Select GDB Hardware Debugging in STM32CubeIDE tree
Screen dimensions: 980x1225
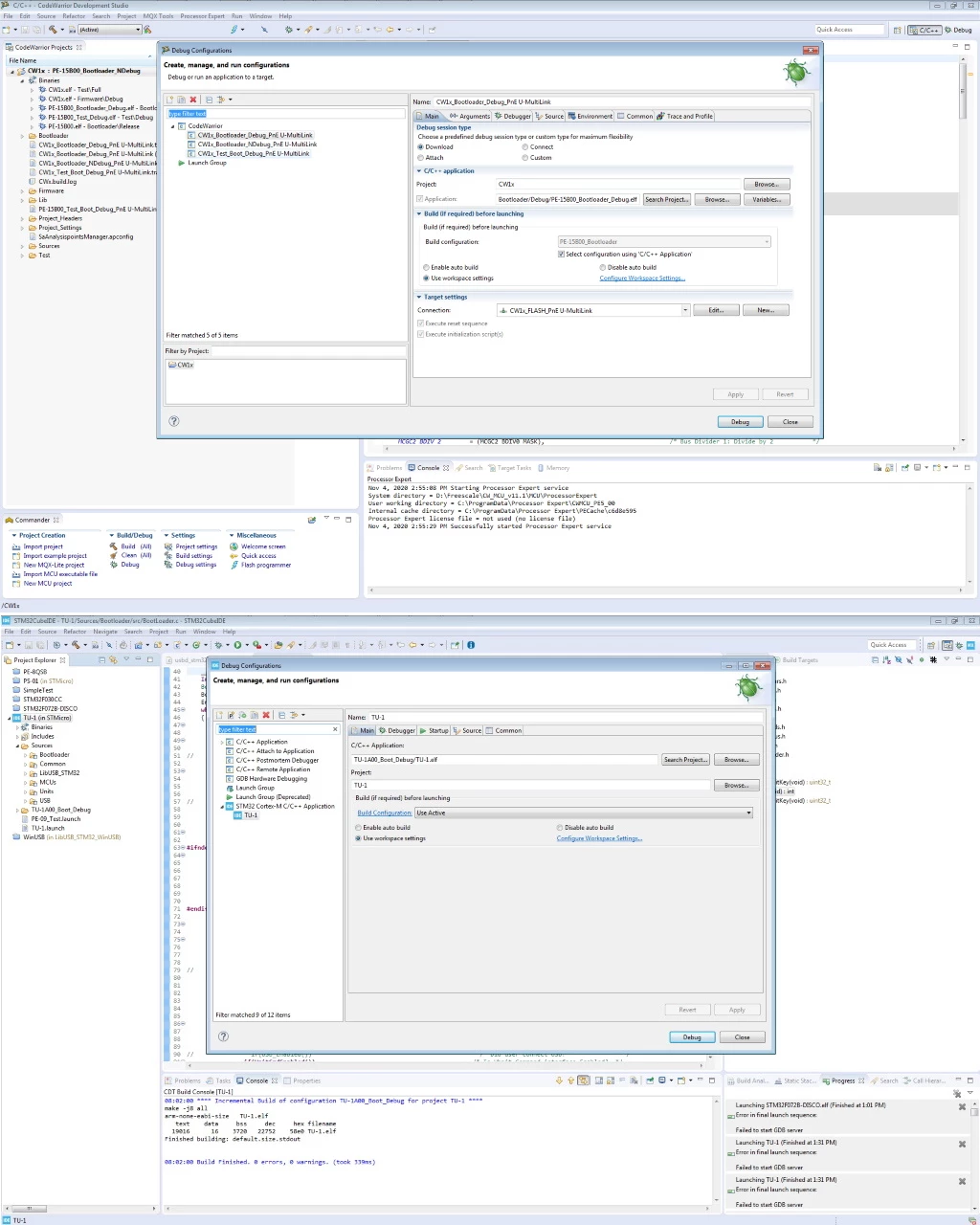pos(272,778)
